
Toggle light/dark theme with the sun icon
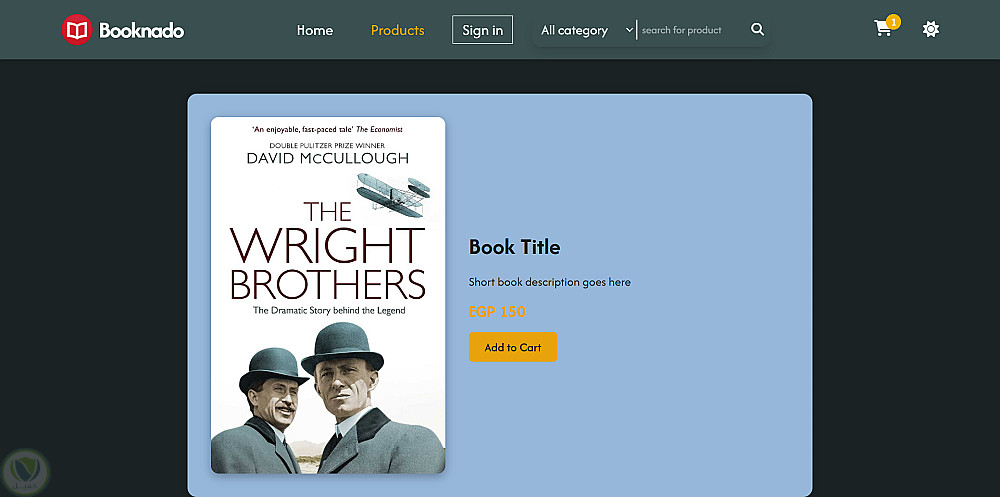[931, 29]
